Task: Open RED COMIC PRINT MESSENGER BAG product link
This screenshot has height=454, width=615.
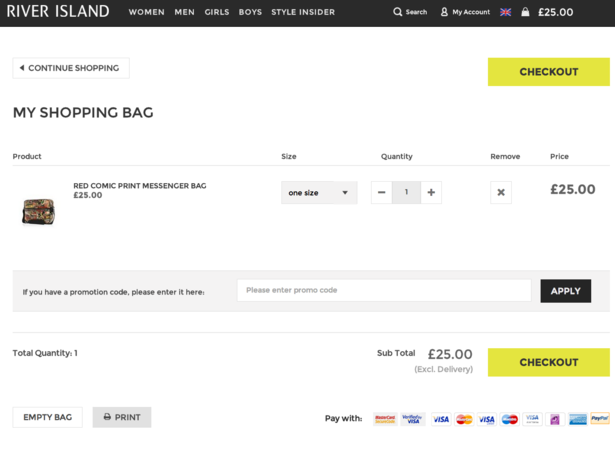Action: click(140, 186)
